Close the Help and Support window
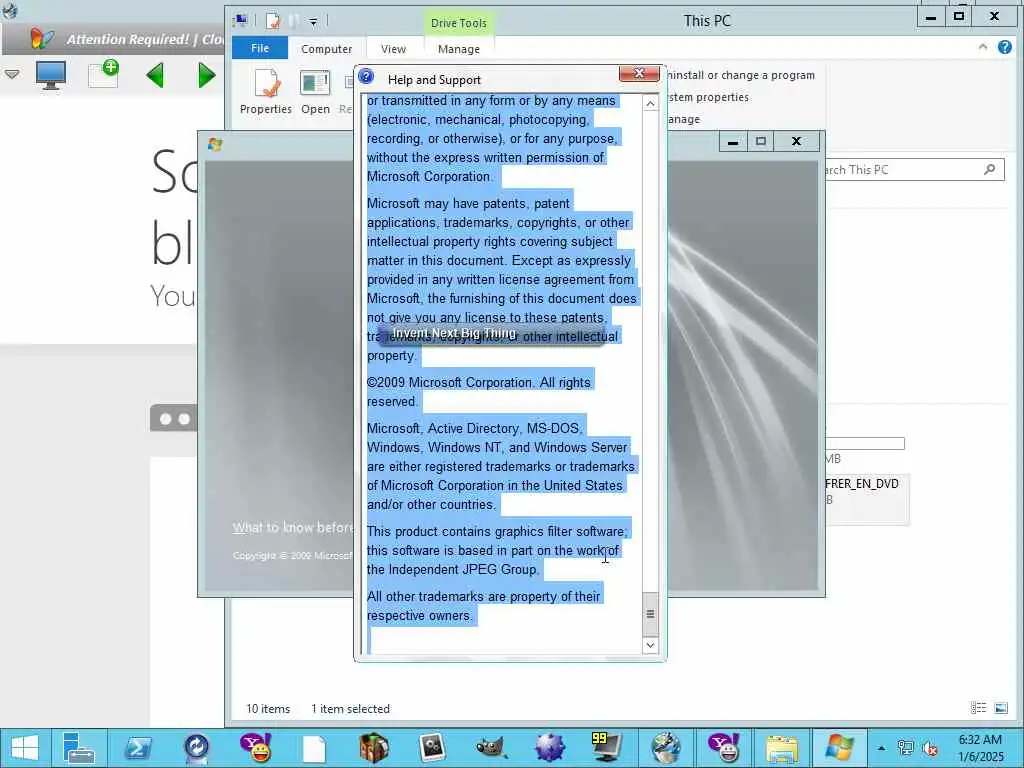Image resolution: width=1024 pixels, height=768 pixels. coord(639,73)
